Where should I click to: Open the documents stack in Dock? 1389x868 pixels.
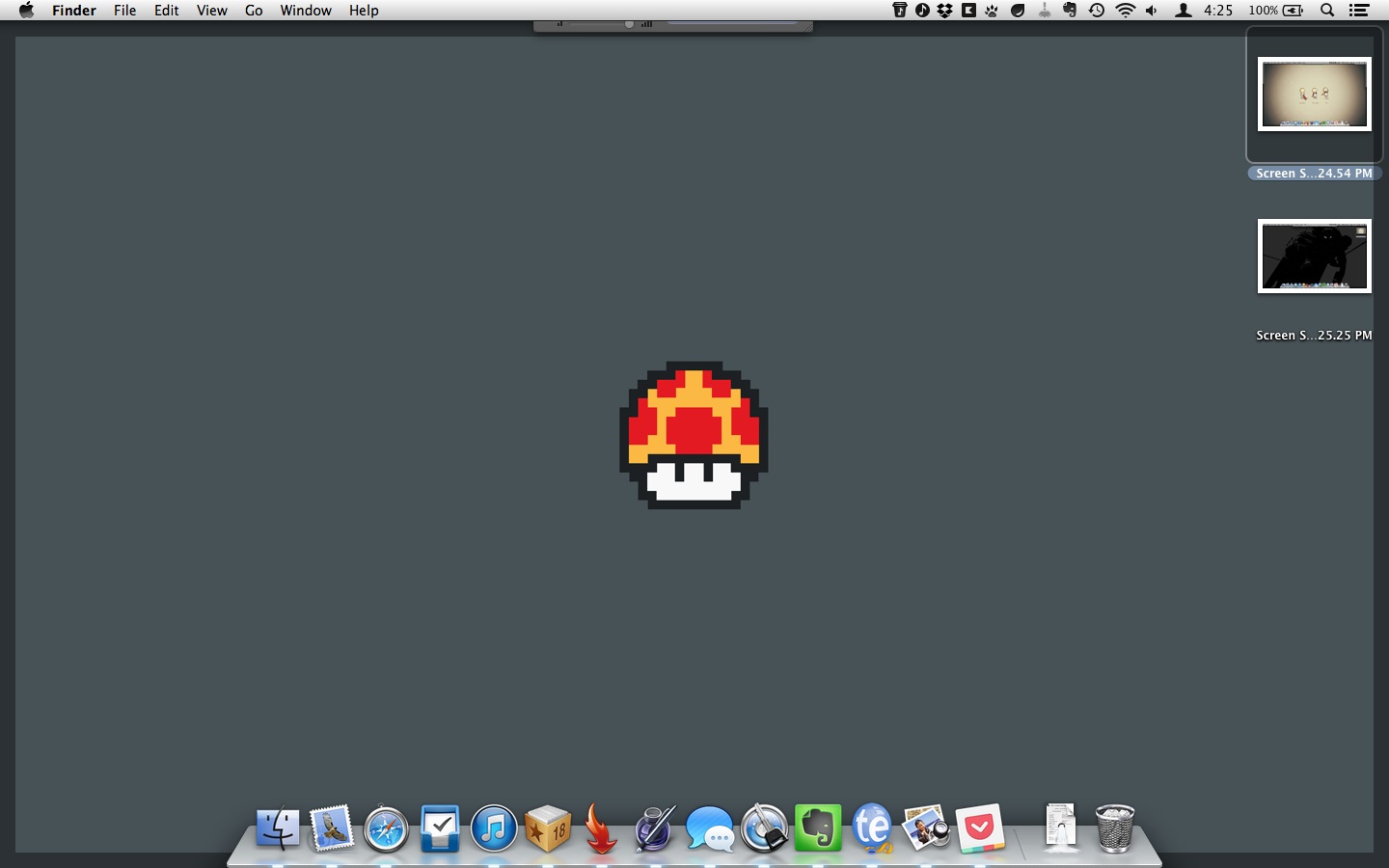[x=1061, y=827]
